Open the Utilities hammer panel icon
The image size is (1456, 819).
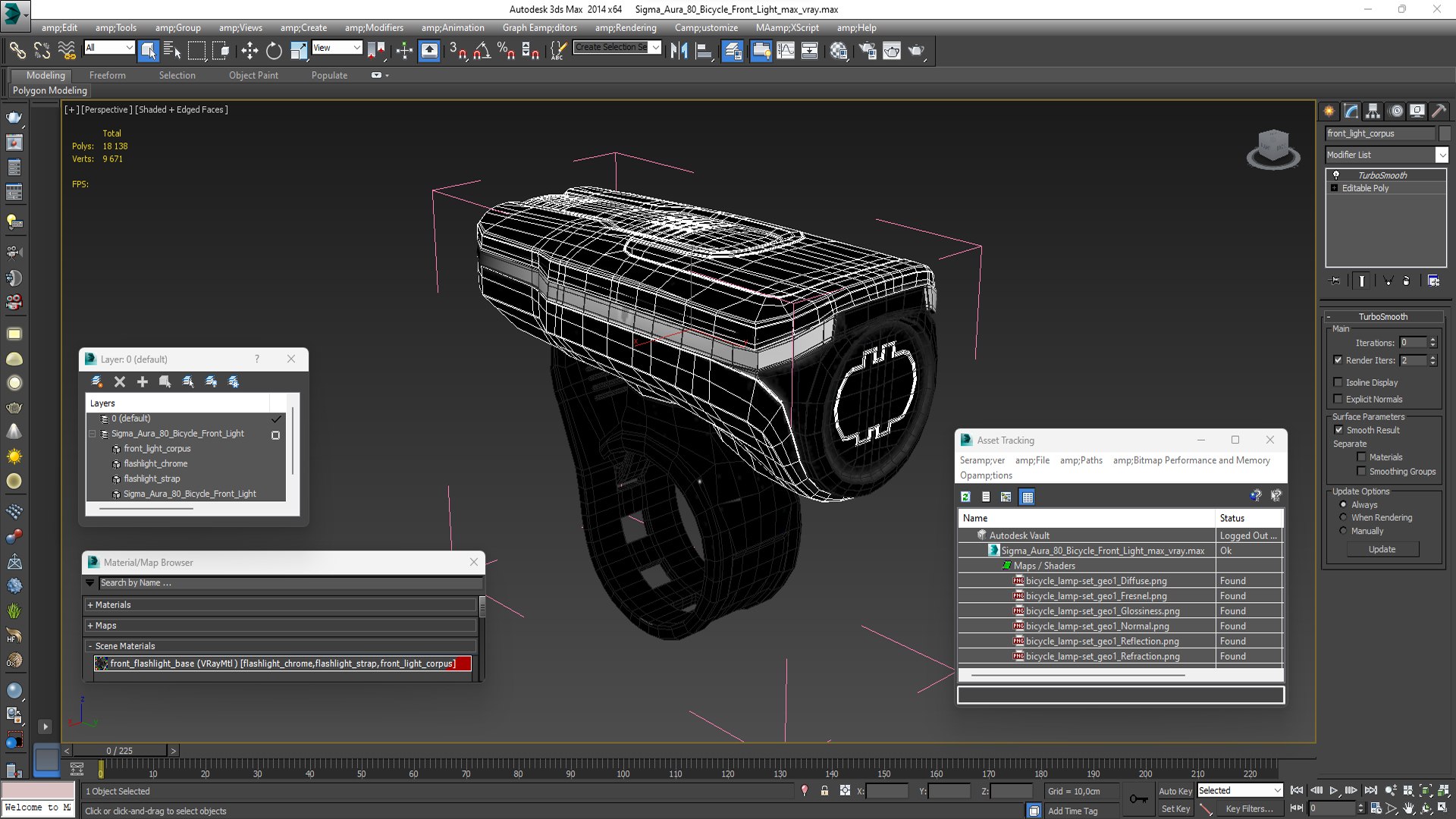[x=1439, y=111]
